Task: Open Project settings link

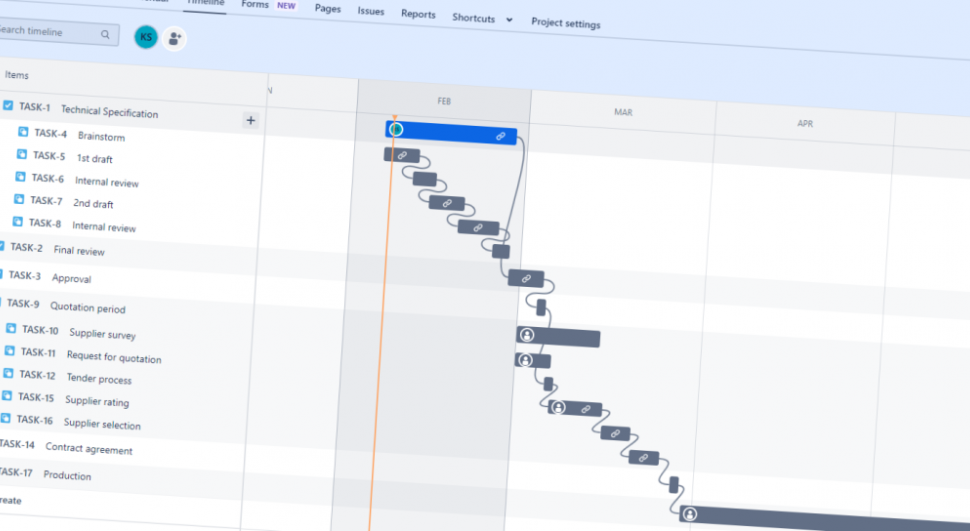Action: [565, 23]
